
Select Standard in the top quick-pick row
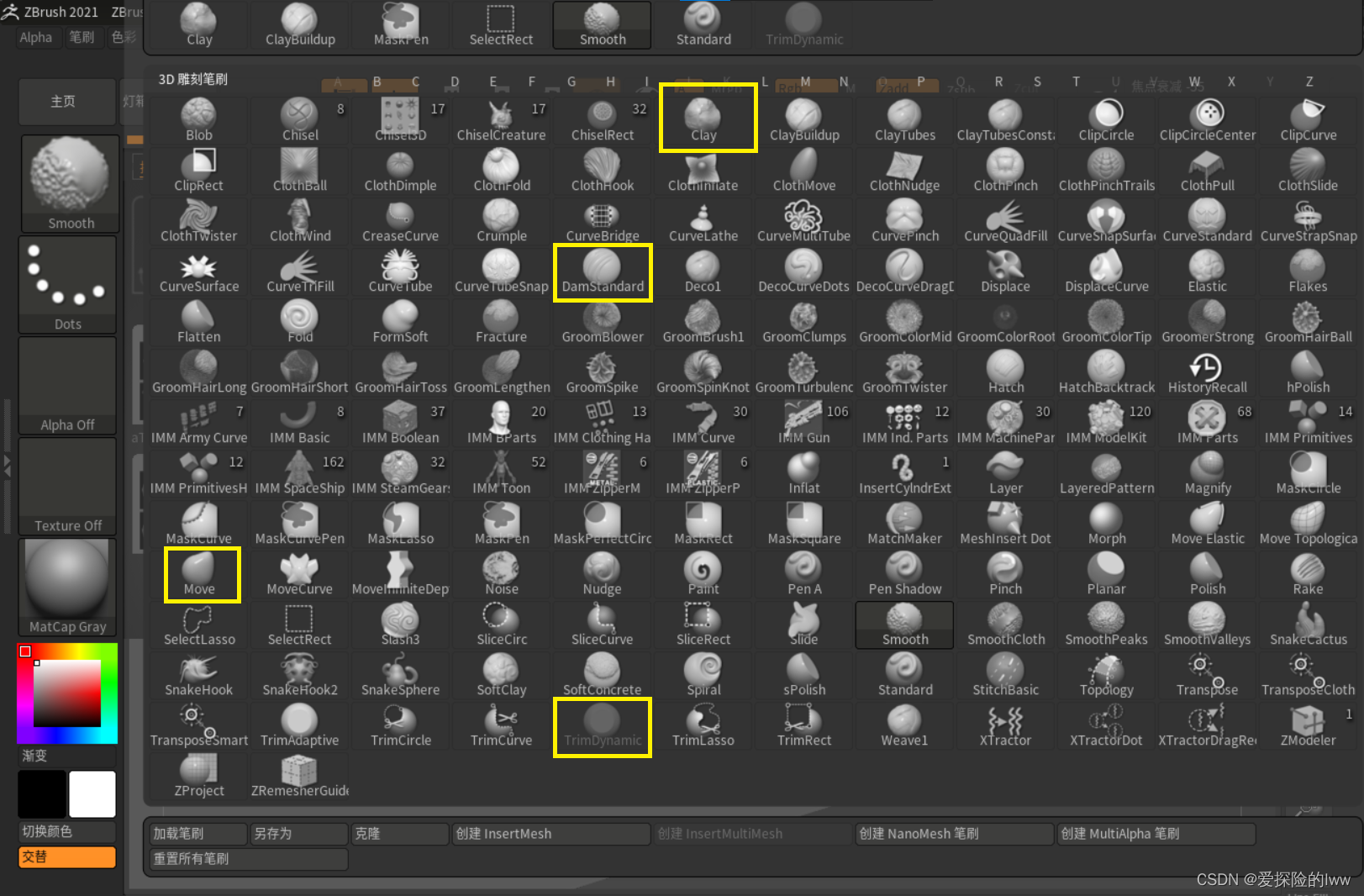click(703, 24)
